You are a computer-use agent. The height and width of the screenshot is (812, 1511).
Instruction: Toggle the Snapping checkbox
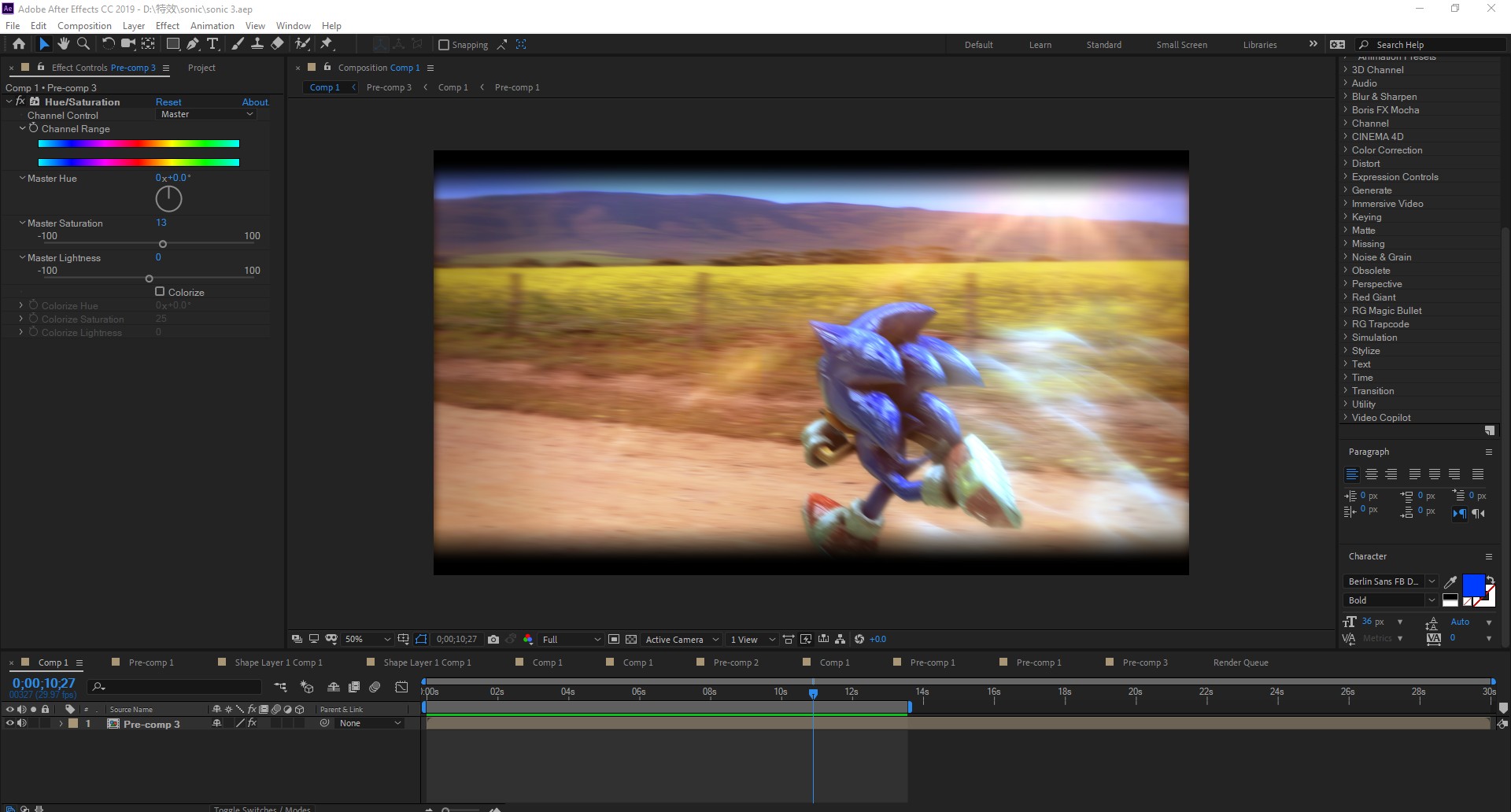point(444,45)
